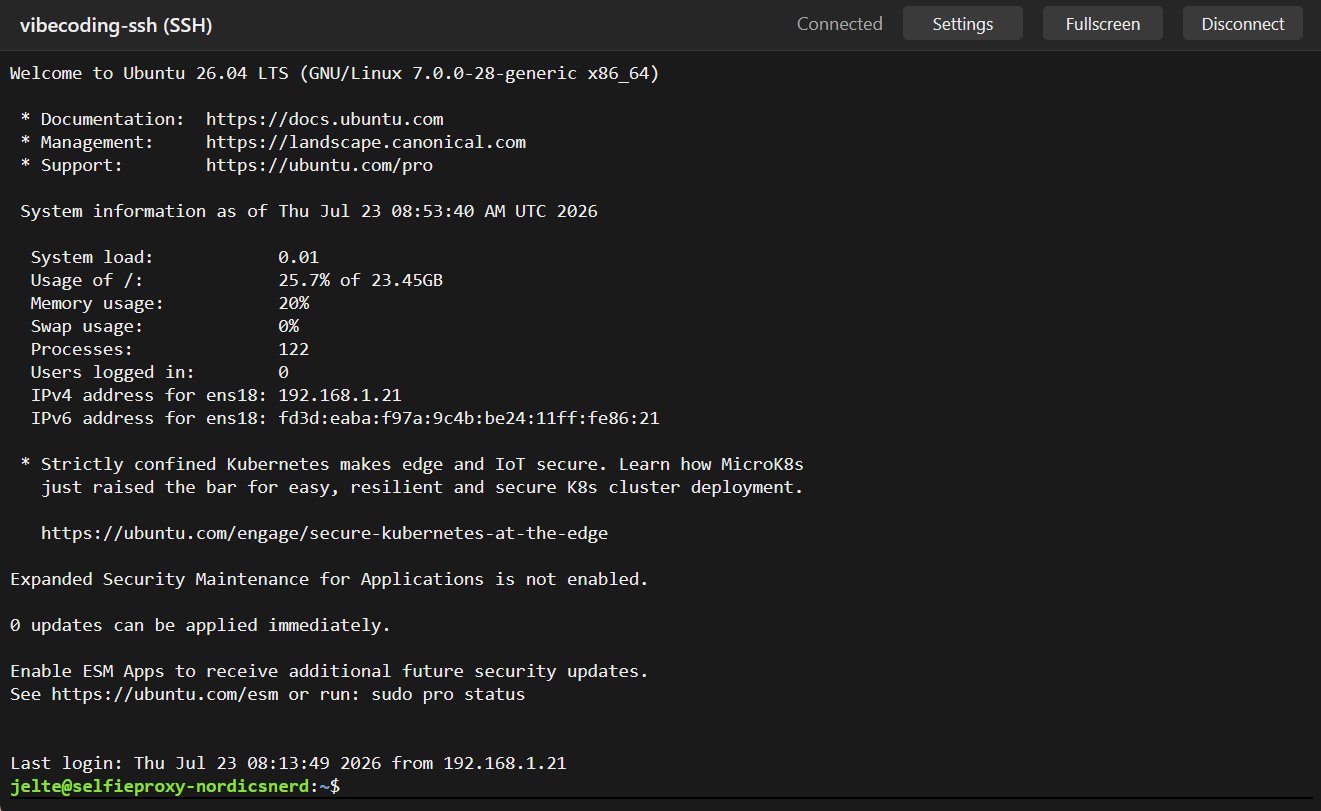Open the secure-kubernetes-at-the-edge URL
This screenshot has height=811, width=1321.
pos(324,533)
